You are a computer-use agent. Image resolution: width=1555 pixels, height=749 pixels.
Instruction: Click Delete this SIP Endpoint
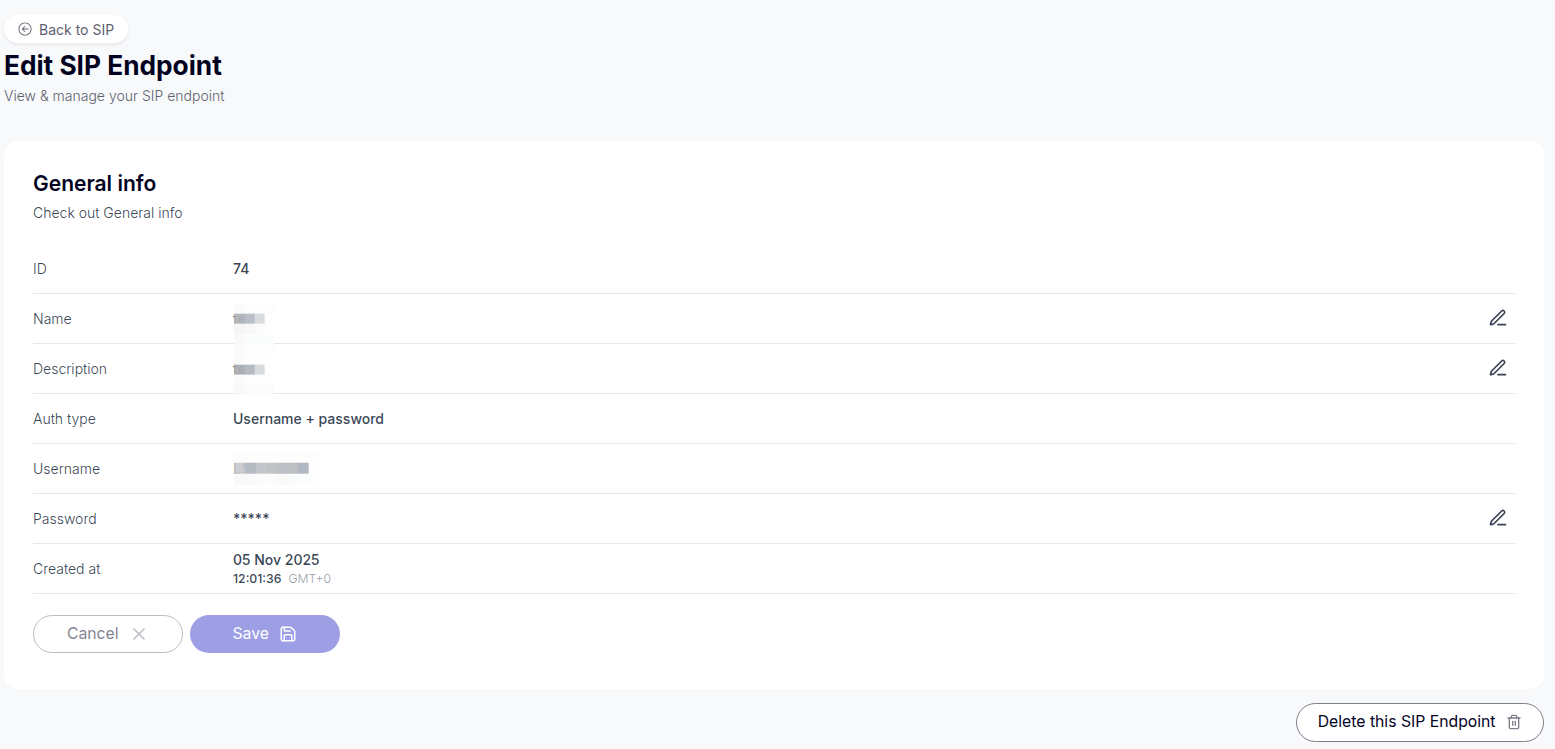[x=1406, y=722]
